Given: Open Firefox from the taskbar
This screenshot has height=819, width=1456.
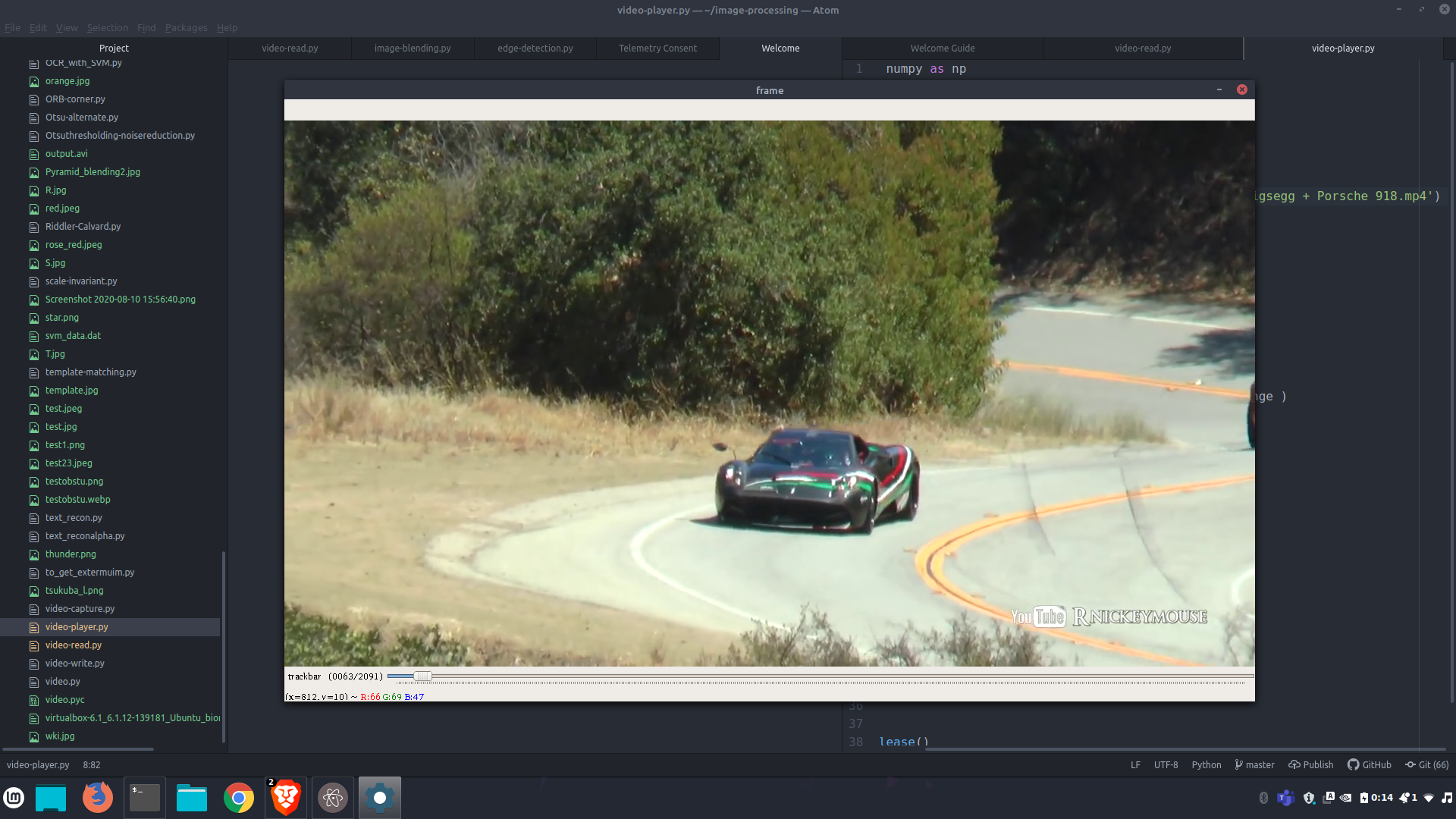Looking at the screenshot, I should pyautogui.click(x=97, y=798).
